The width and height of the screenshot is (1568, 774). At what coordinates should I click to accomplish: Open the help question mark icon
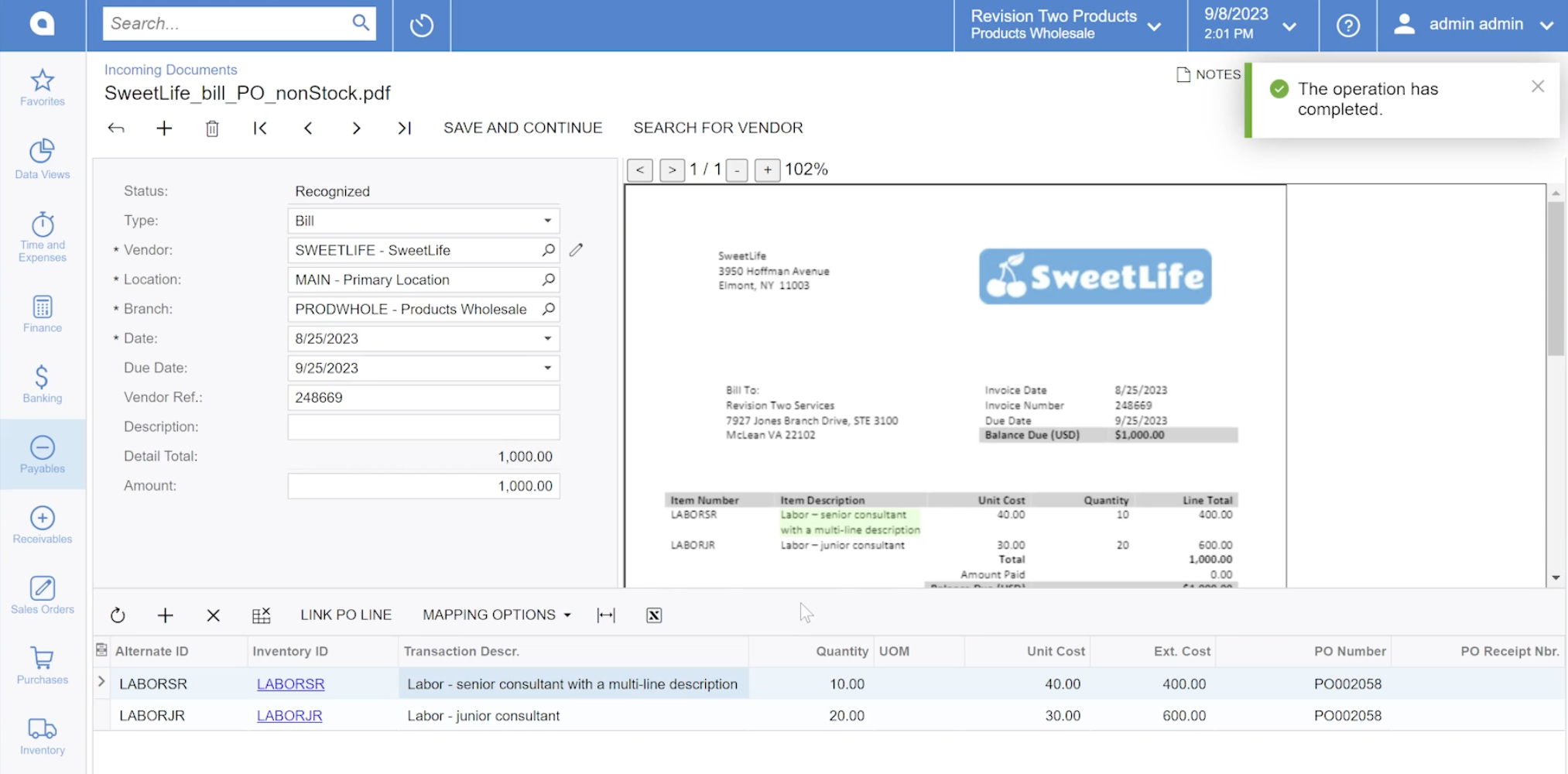(x=1348, y=26)
